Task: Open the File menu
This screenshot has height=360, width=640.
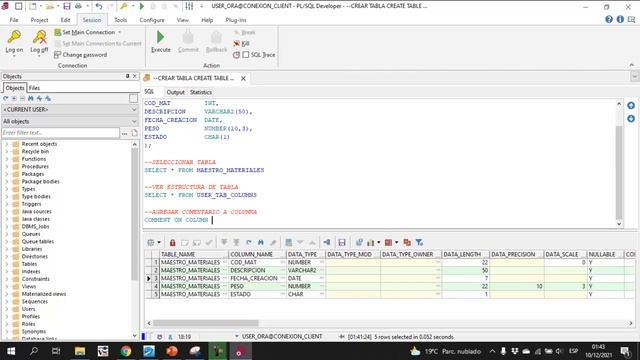Action: (x=14, y=20)
